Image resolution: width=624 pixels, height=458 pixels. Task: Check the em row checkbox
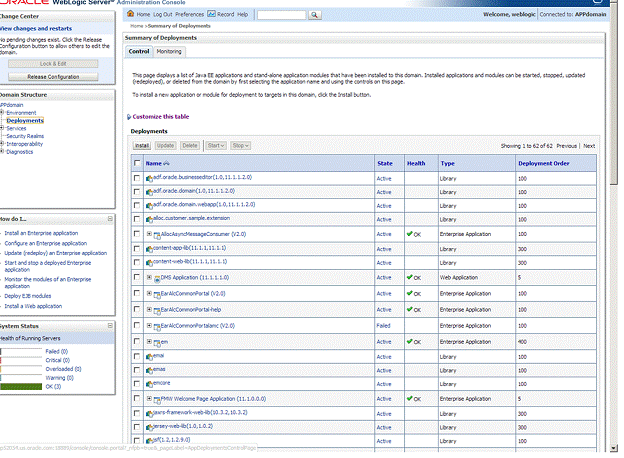coord(137,341)
